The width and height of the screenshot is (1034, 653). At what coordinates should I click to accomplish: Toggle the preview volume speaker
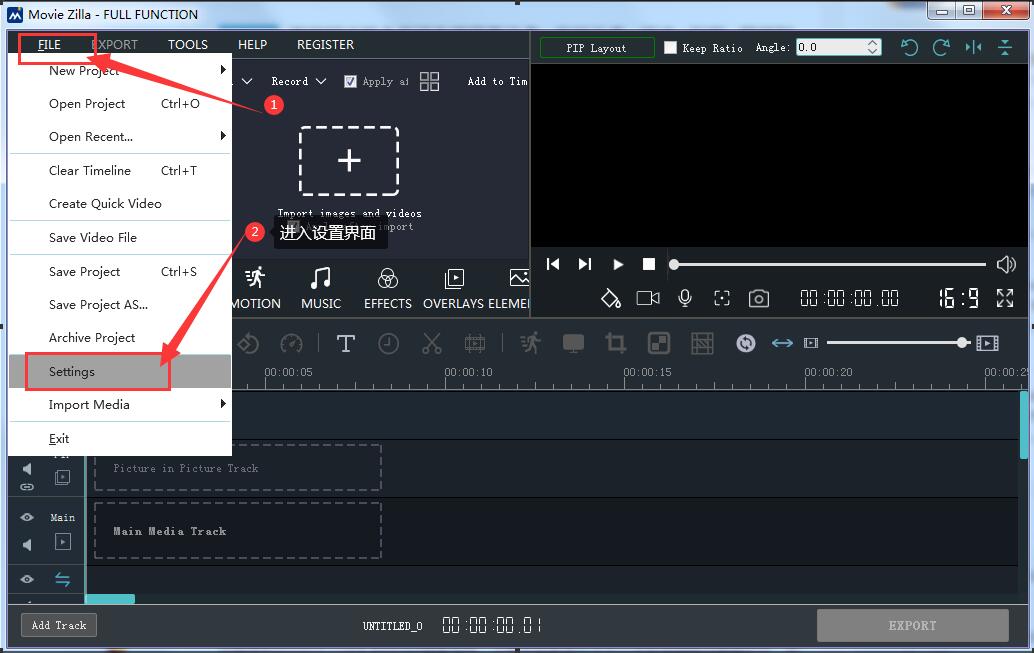point(1006,264)
